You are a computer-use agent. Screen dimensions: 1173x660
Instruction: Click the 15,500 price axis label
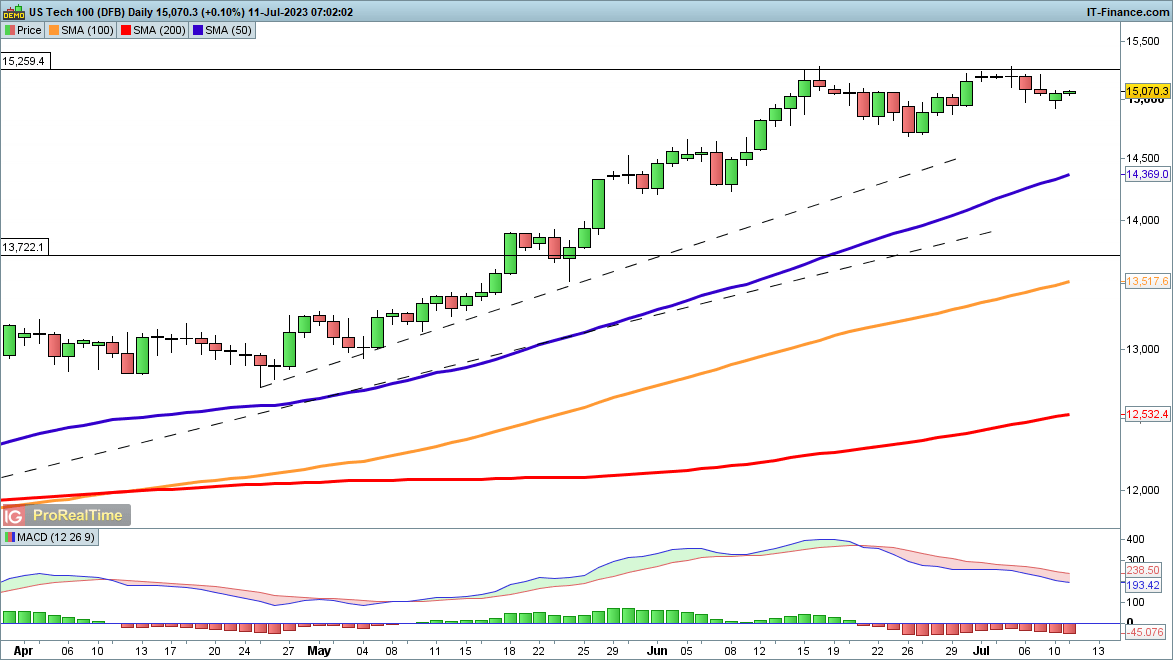point(1143,41)
